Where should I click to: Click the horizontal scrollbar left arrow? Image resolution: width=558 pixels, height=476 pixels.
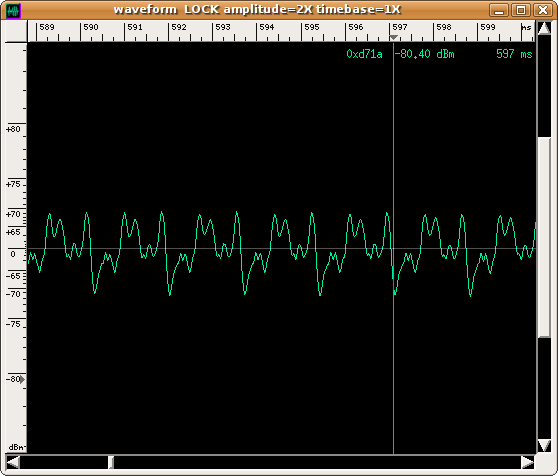coord(13,462)
